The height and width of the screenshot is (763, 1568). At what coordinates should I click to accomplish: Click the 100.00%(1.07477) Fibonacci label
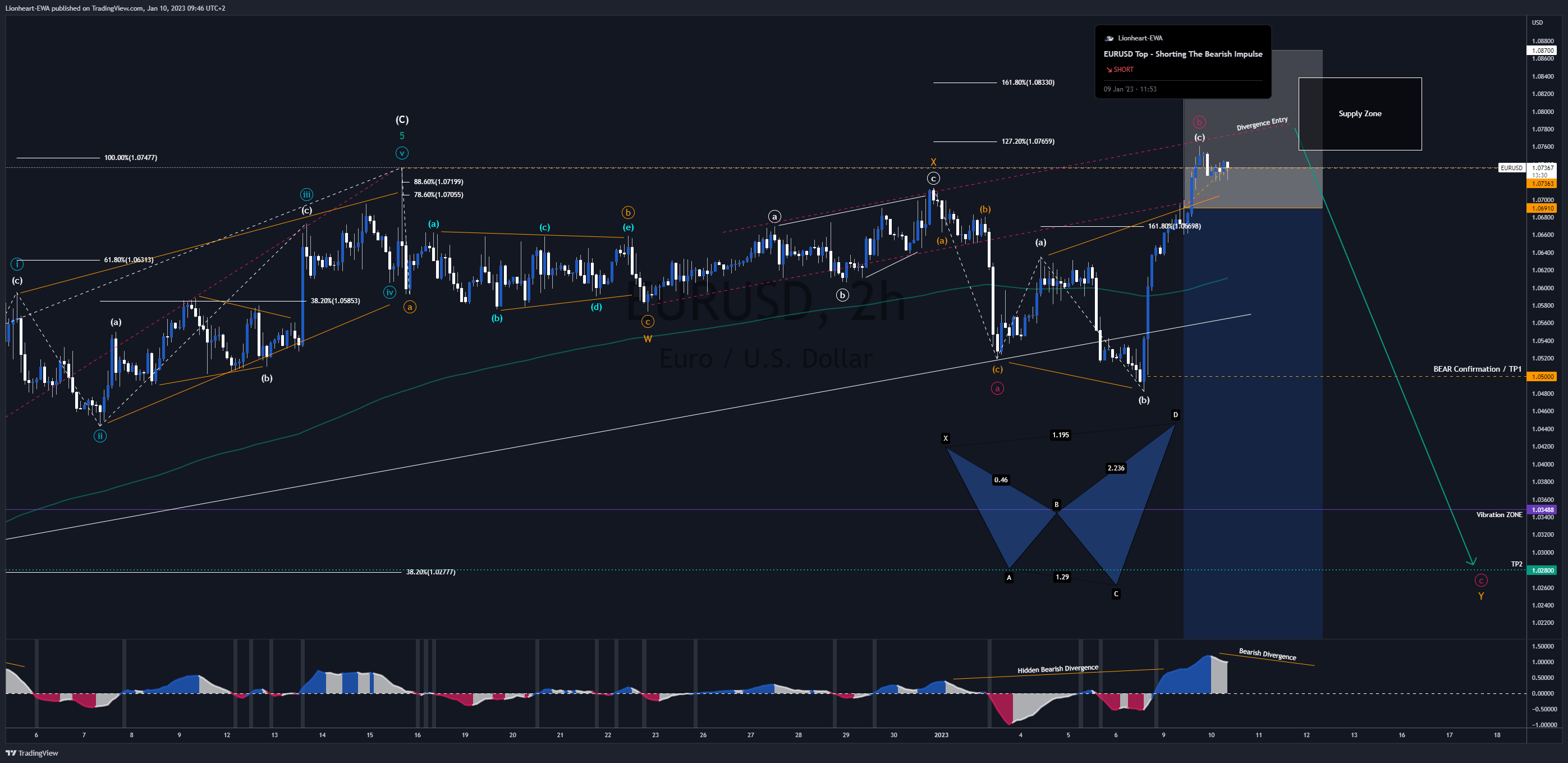click(x=130, y=158)
